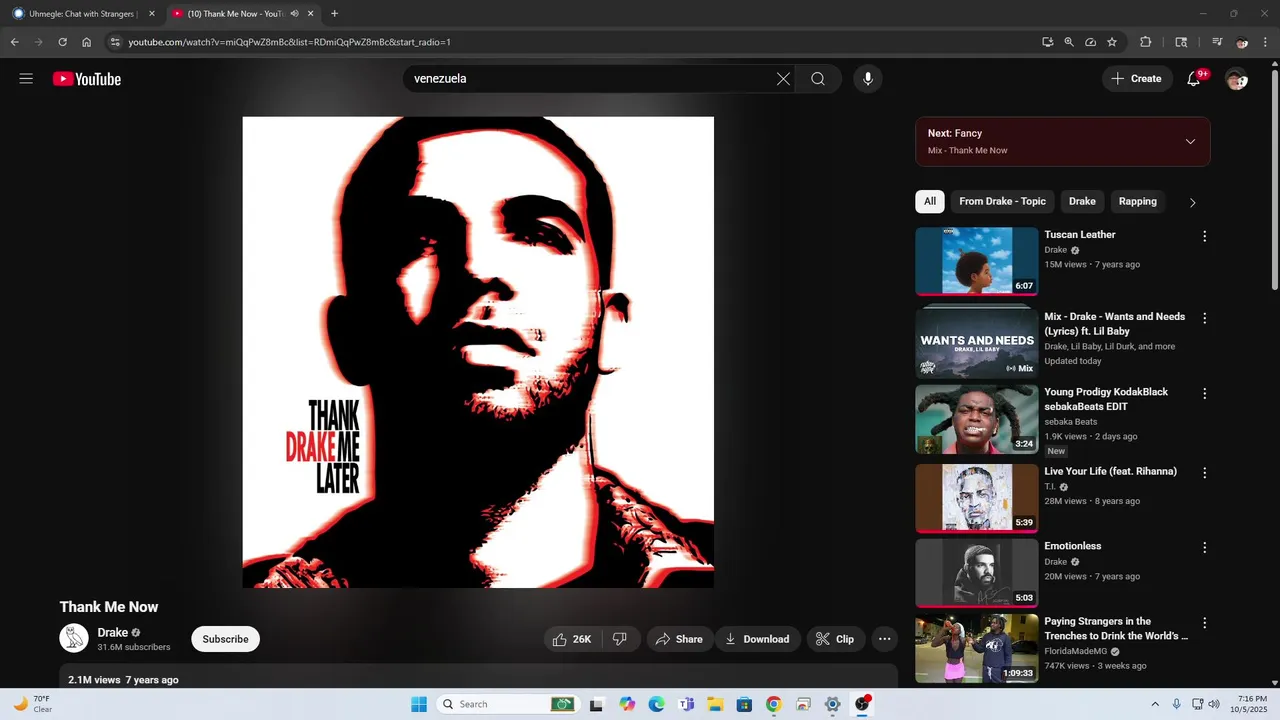
Task: Go to the YouTube home logo
Action: 87,79
